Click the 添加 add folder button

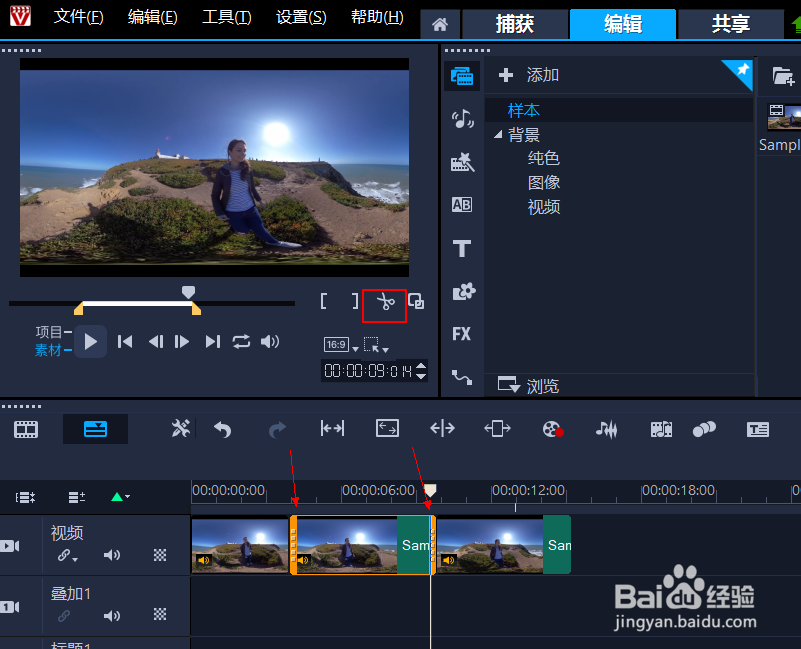tap(529, 75)
